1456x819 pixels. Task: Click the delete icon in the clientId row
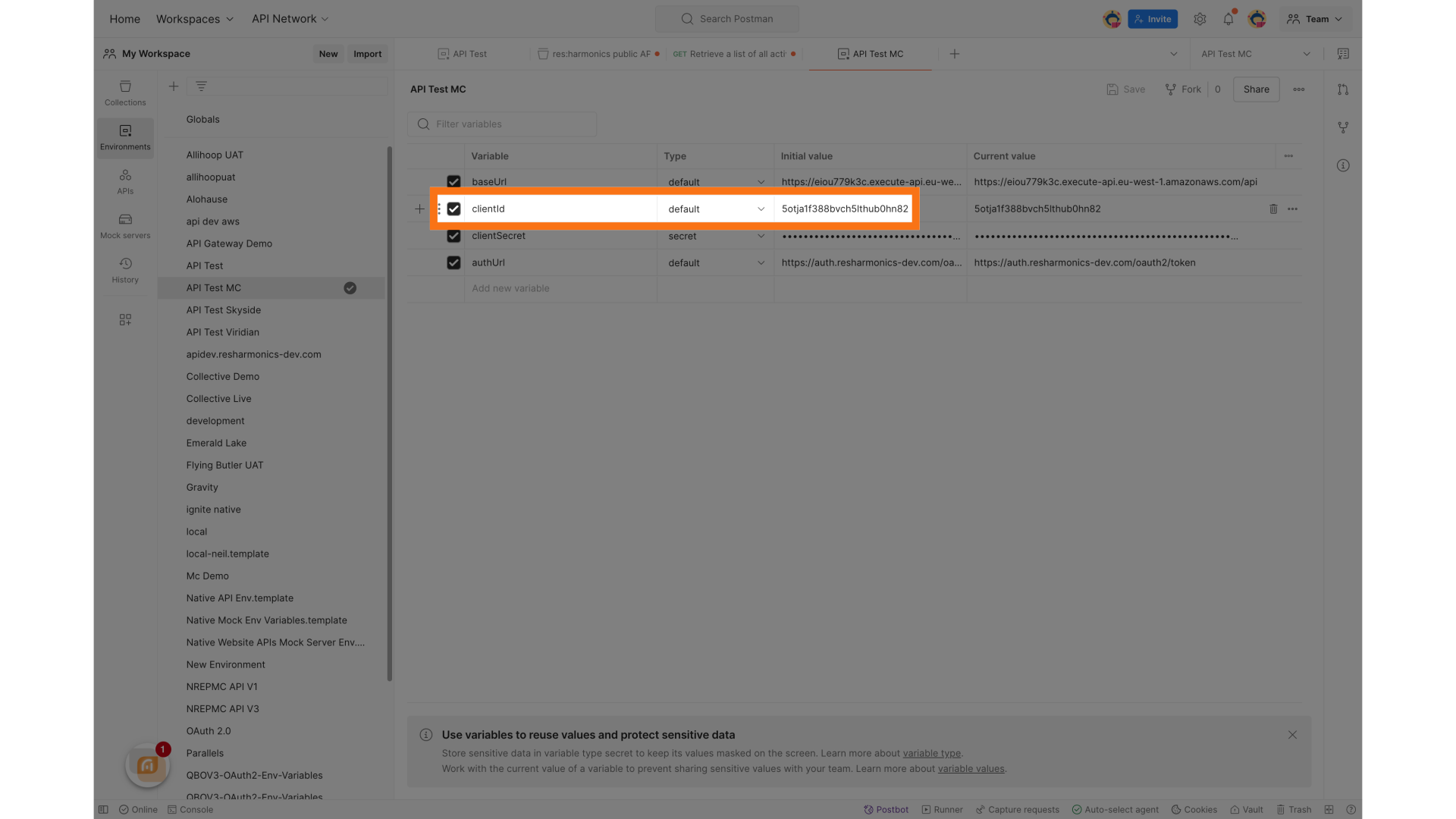tap(1273, 209)
